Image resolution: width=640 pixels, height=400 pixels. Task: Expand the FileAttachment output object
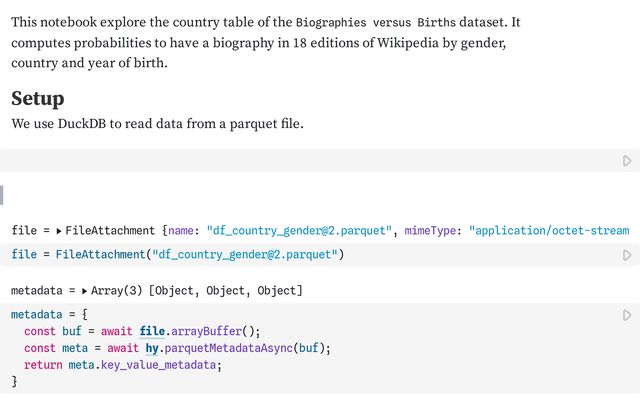click(x=59, y=231)
